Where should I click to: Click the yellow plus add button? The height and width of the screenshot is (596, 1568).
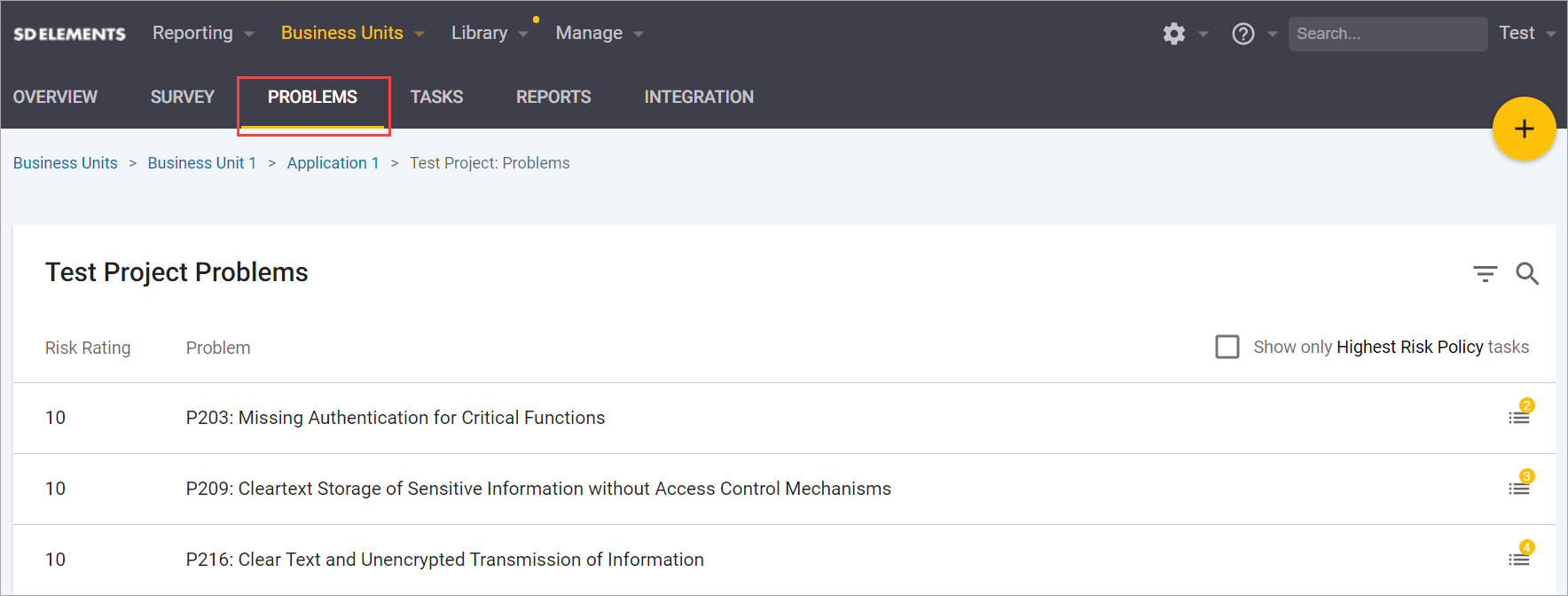pos(1524,129)
